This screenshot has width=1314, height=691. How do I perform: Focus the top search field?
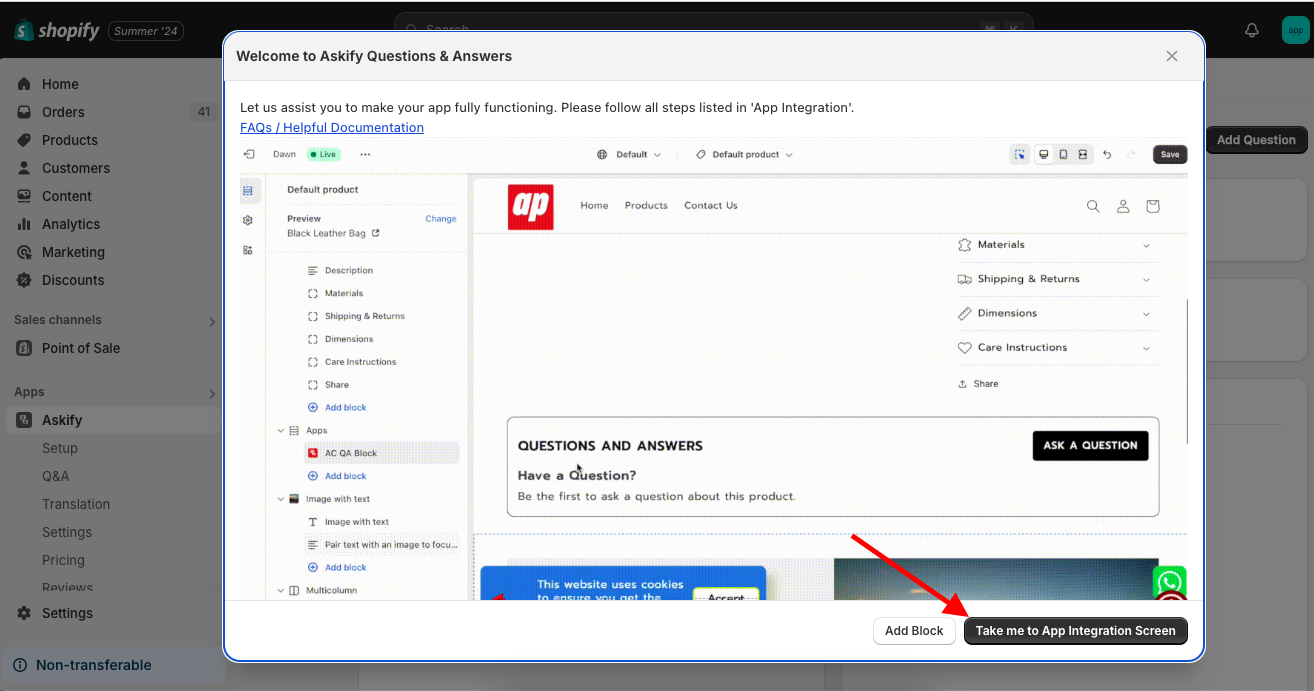coord(713,28)
